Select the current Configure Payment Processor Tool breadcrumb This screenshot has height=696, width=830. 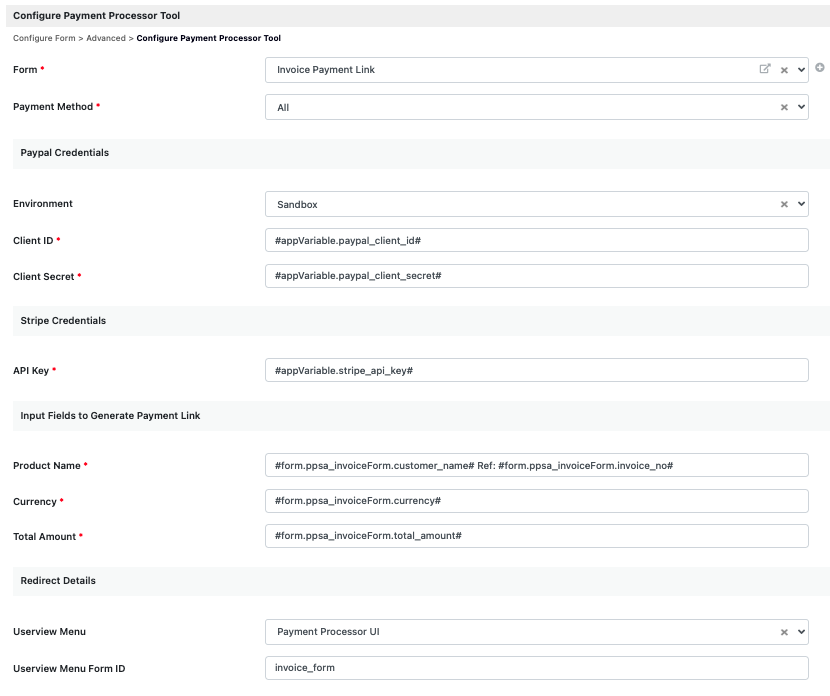click(x=208, y=38)
